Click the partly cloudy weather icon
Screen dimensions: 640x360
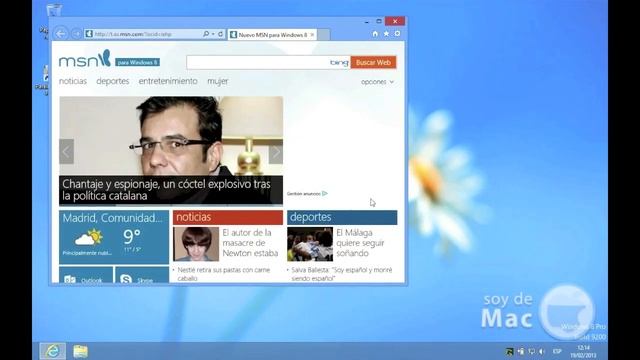click(x=89, y=237)
